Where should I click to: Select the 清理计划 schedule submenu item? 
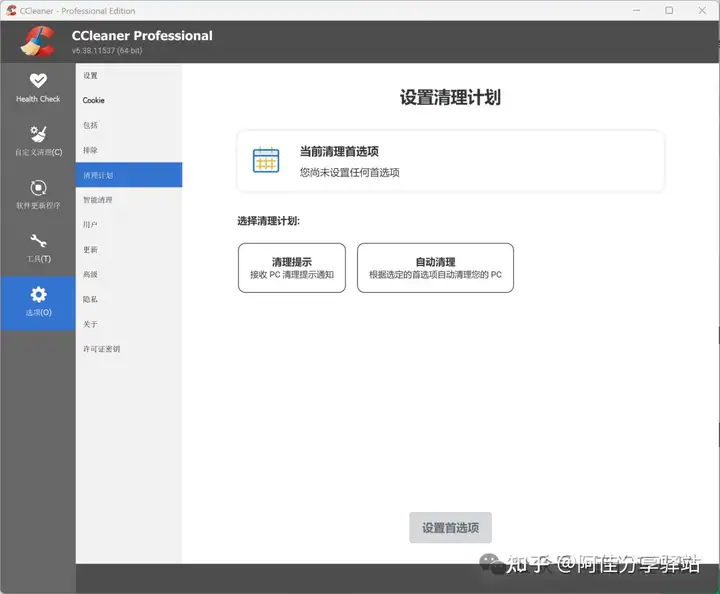(x=129, y=175)
